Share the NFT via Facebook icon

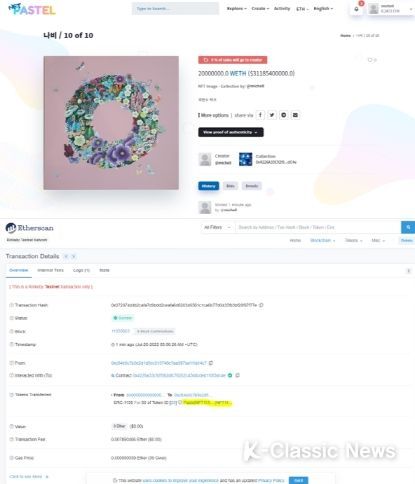point(260,115)
